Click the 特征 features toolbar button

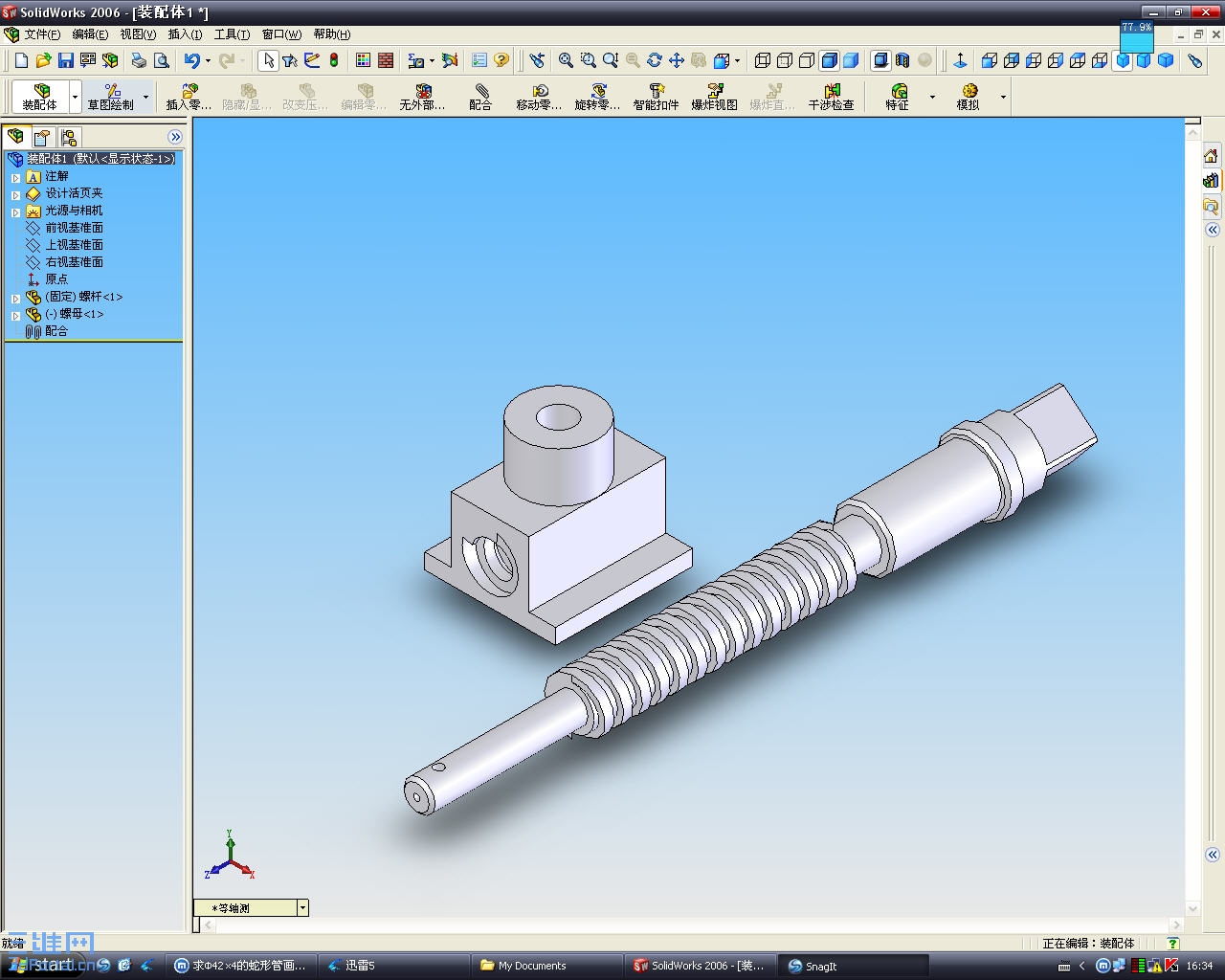coord(898,97)
